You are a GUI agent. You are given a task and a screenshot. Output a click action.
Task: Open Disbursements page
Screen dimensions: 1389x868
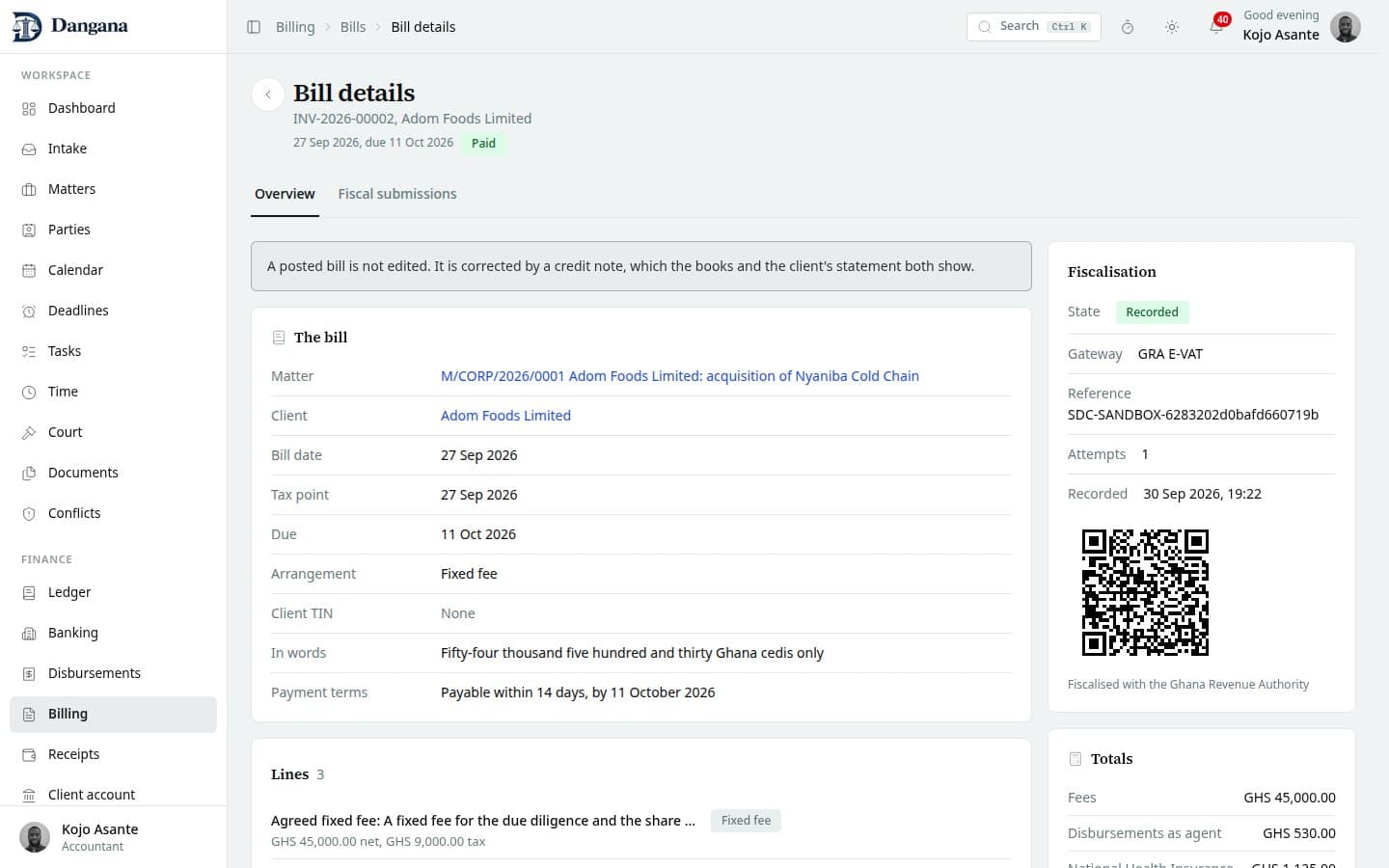point(114,673)
